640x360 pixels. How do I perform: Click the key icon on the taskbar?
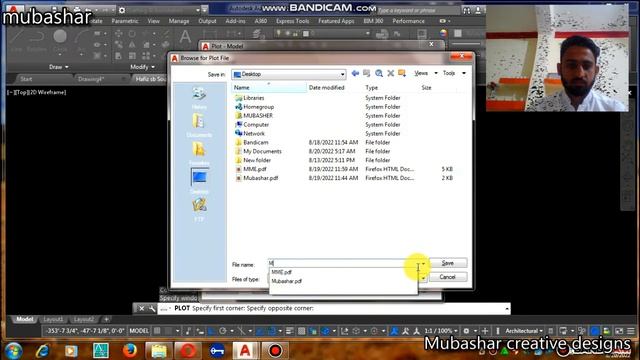click(217, 351)
